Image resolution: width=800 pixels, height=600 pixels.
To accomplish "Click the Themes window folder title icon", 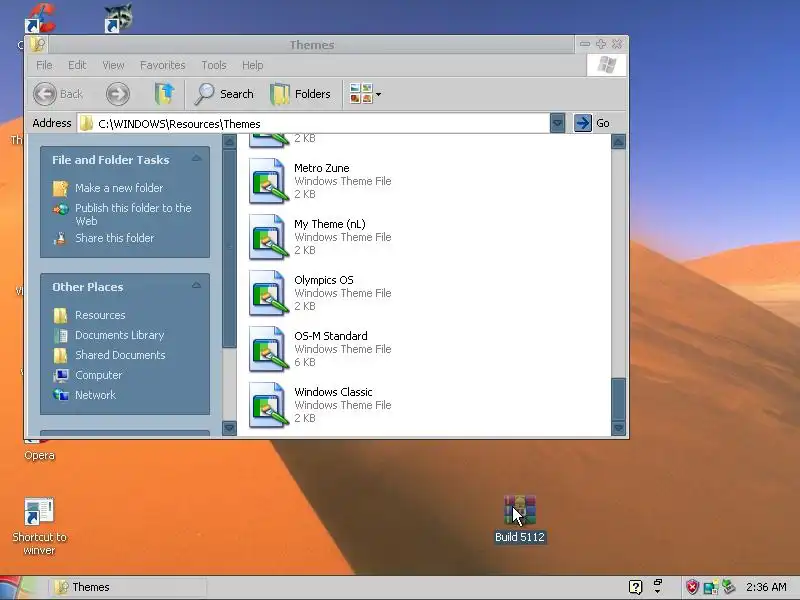I will pyautogui.click(x=37, y=44).
